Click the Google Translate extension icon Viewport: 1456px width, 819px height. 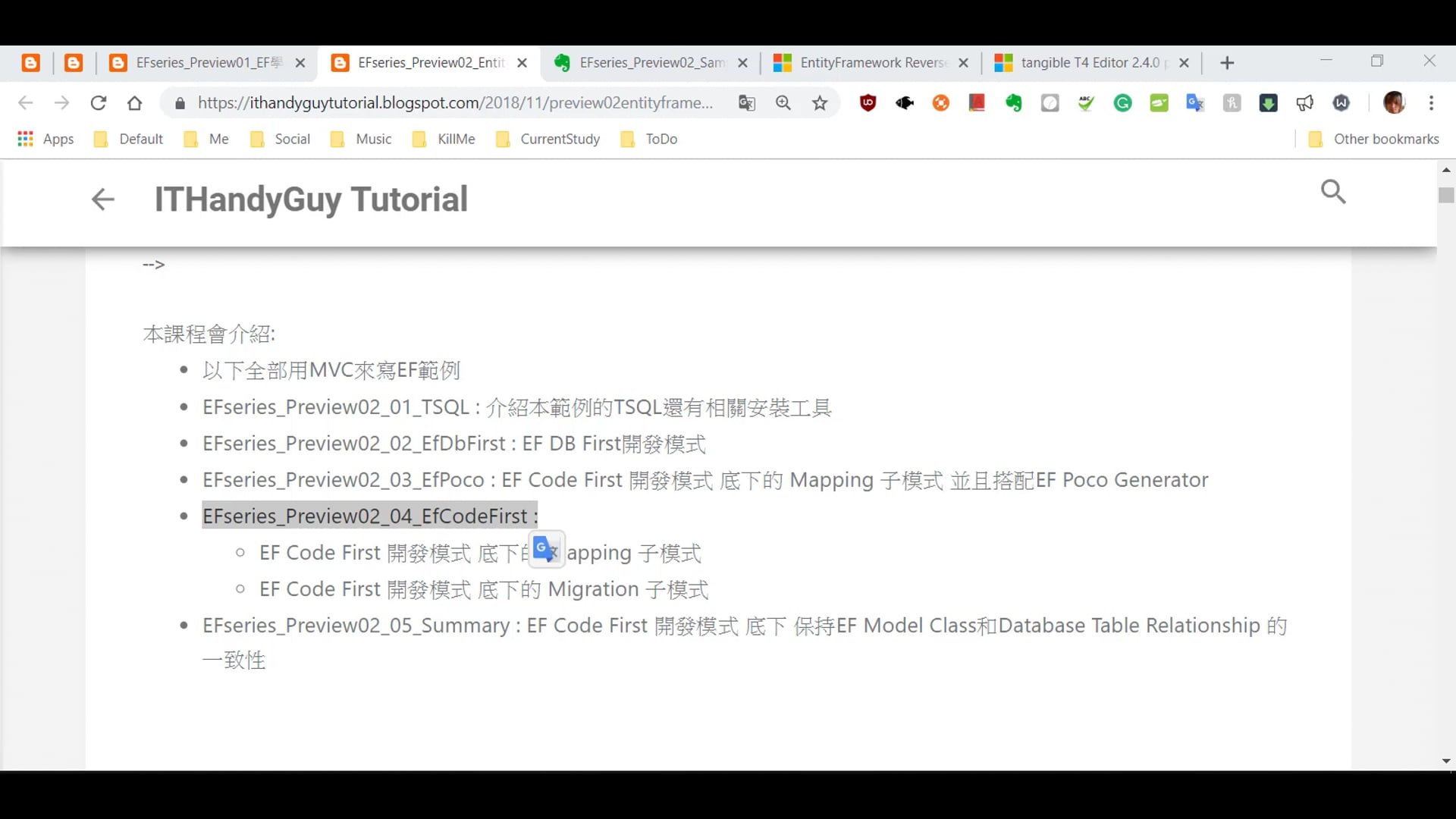1195,102
